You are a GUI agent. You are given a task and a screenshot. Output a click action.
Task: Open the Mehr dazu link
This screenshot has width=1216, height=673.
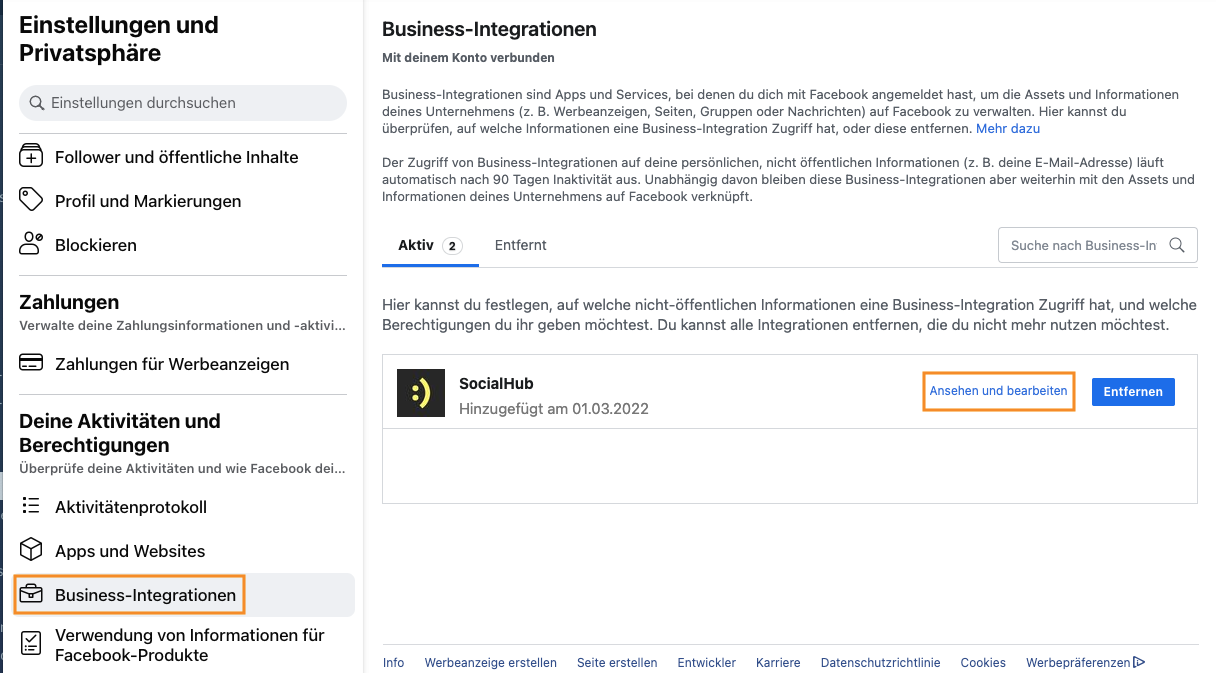point(1008,129)
